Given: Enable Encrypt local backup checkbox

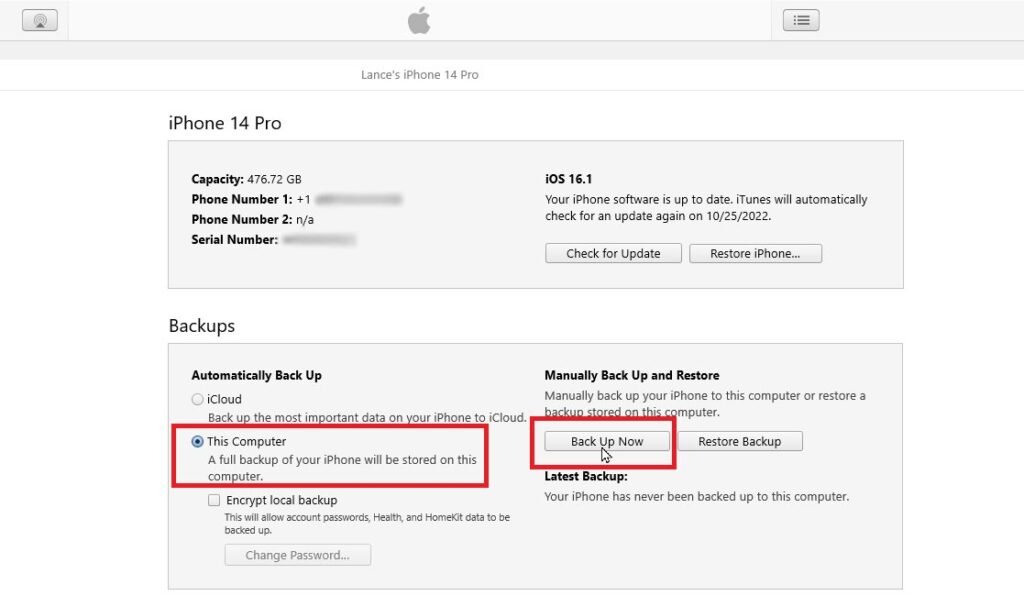Looking at the screenshot, I should point(214,500).
